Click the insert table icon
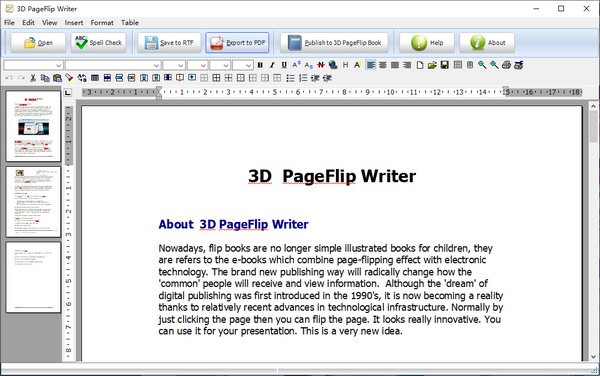The width and height of the screenshot is (600, 376). [x=95, y=78]
